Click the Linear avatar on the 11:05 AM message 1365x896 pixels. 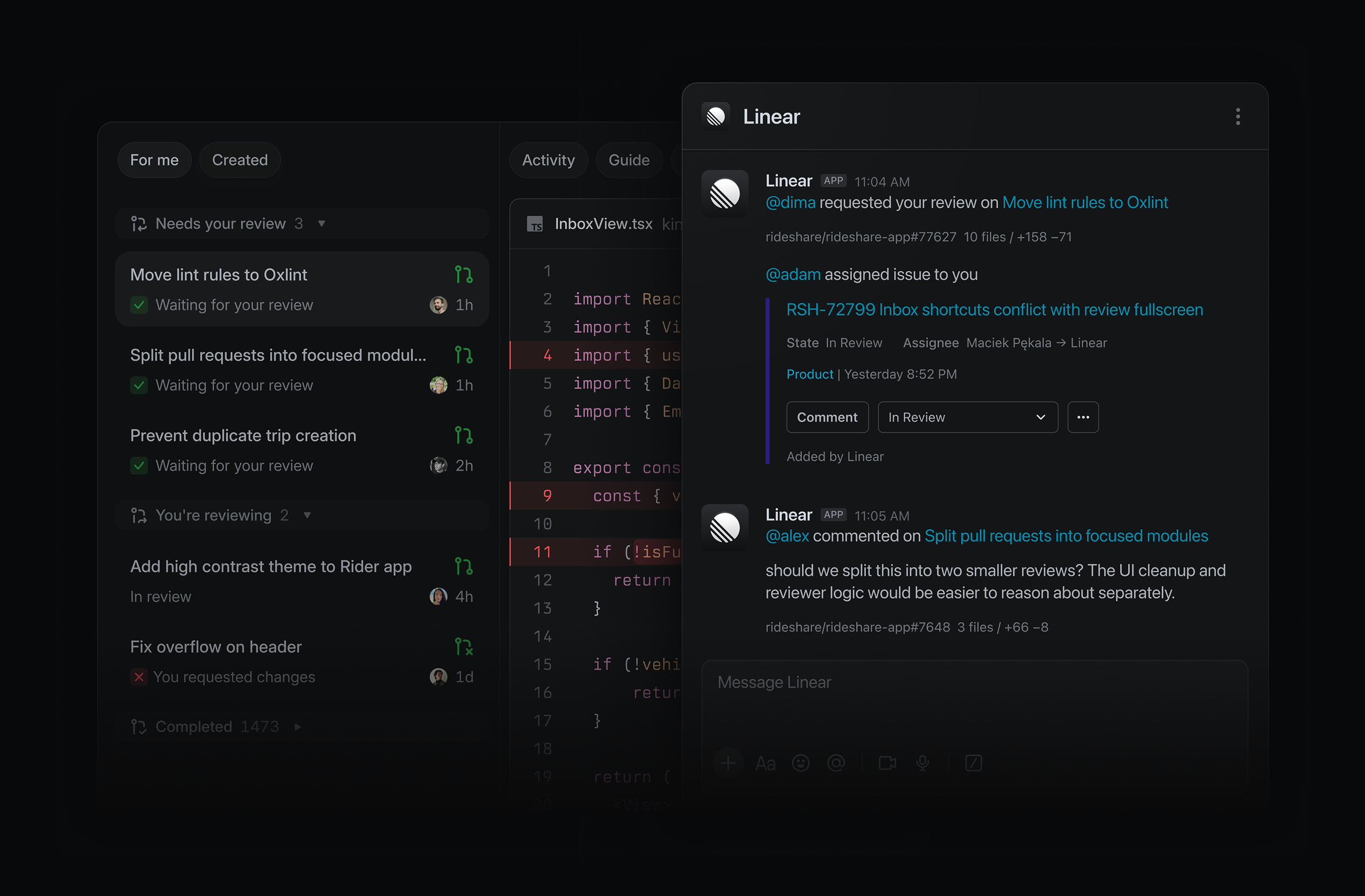tap(725, 528)
